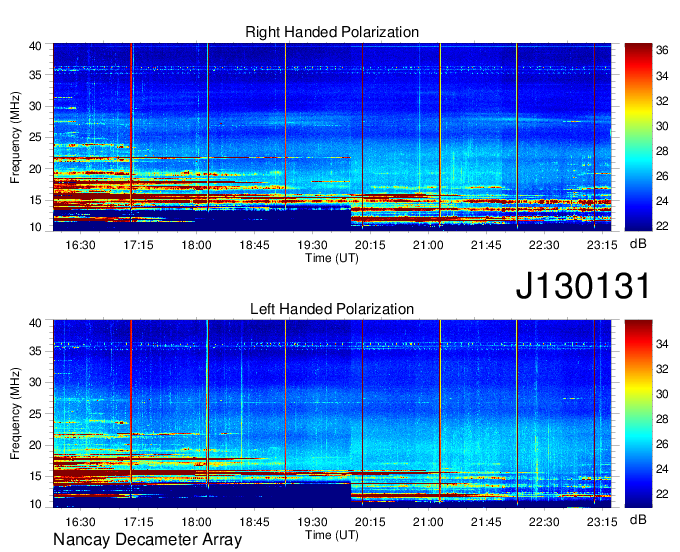Click the 20:15 time tick of Left Handed plot
This screenshot has height=552, width=680.
[x=370, y=522]
